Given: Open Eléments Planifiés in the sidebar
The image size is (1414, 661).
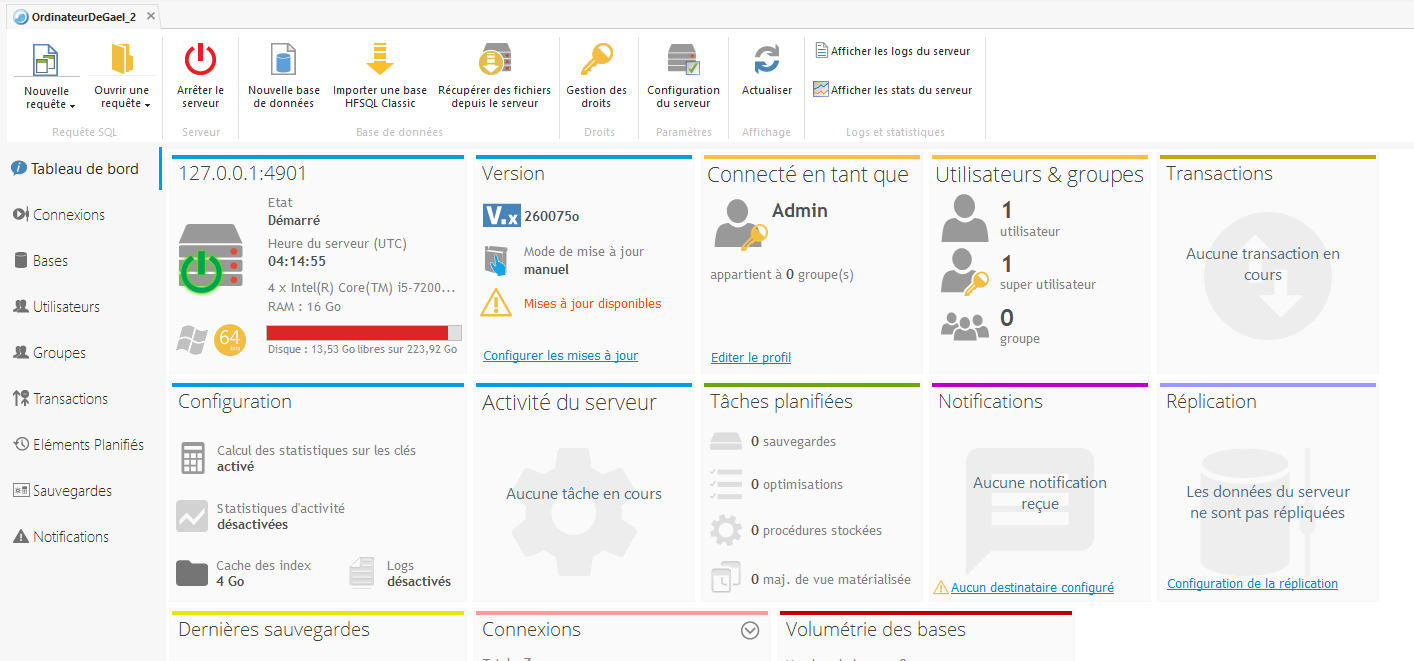Looking at the screenshot, I should [78, 445].
